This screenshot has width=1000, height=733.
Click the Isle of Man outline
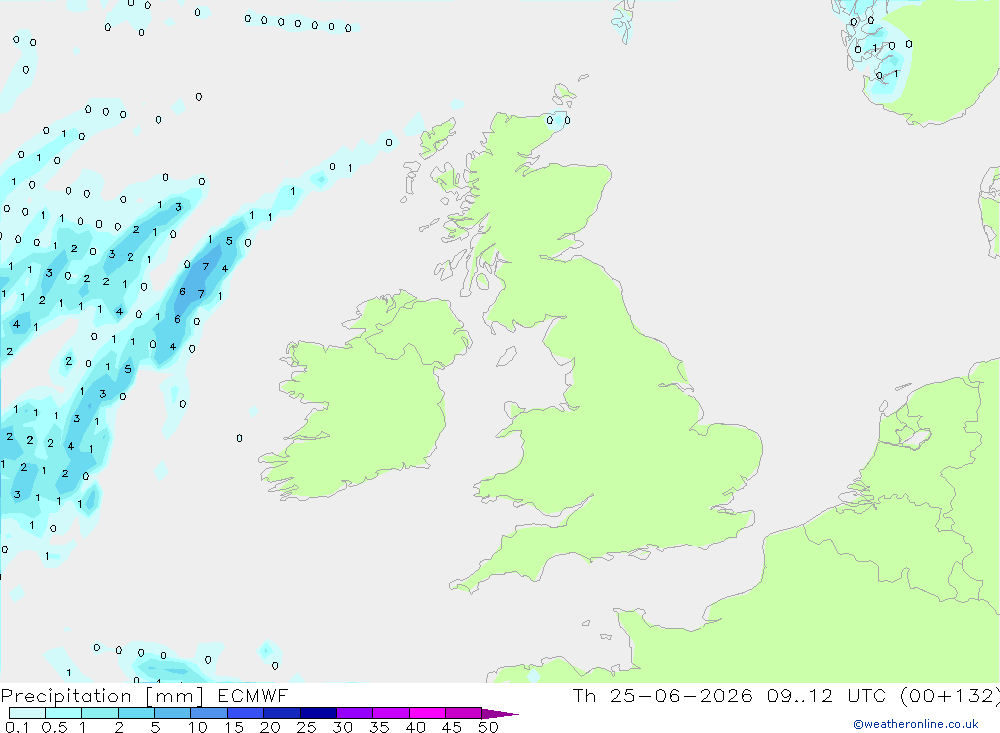(x=506, y=356)
